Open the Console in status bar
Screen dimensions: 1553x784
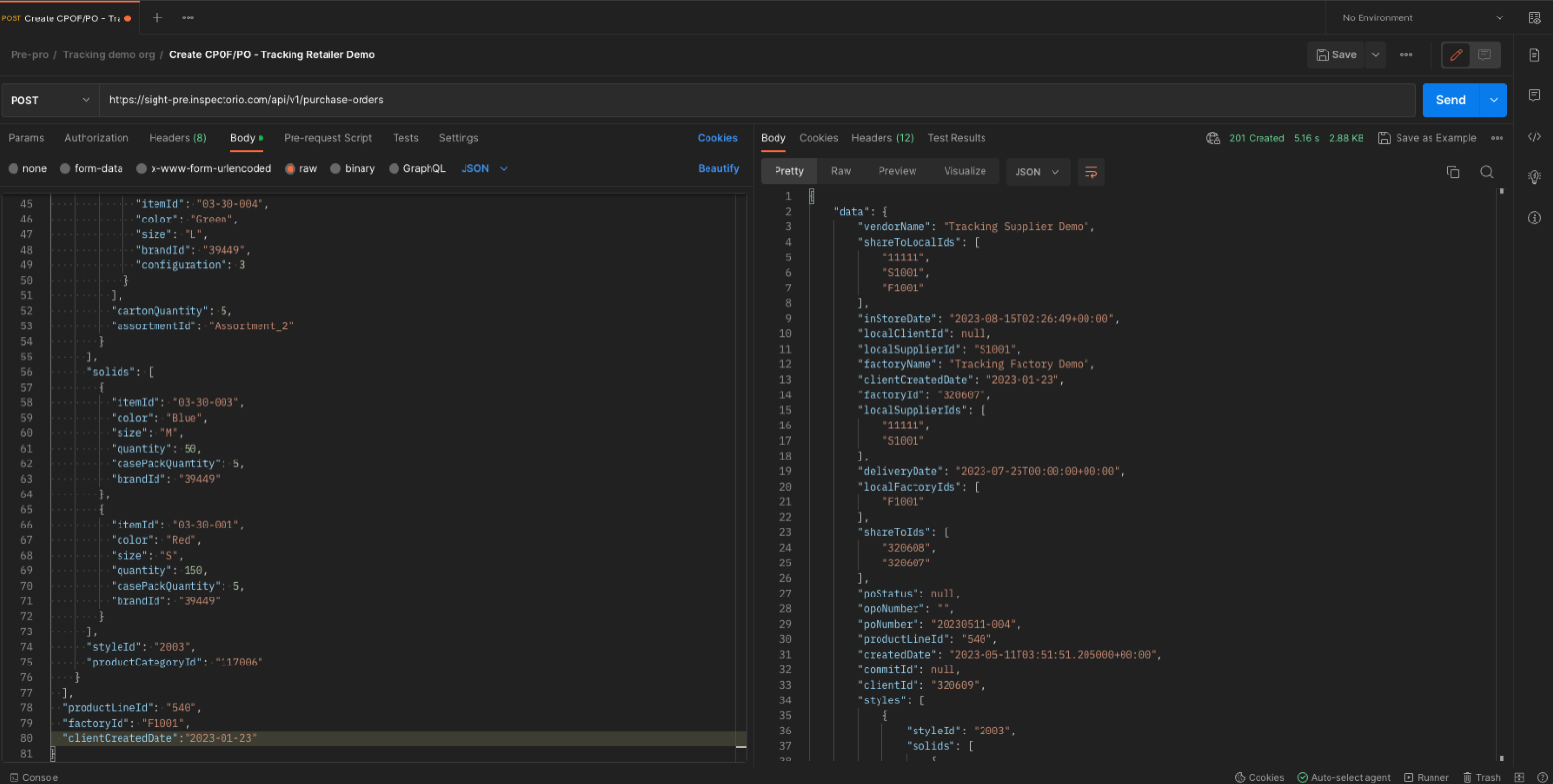point(34,777)
